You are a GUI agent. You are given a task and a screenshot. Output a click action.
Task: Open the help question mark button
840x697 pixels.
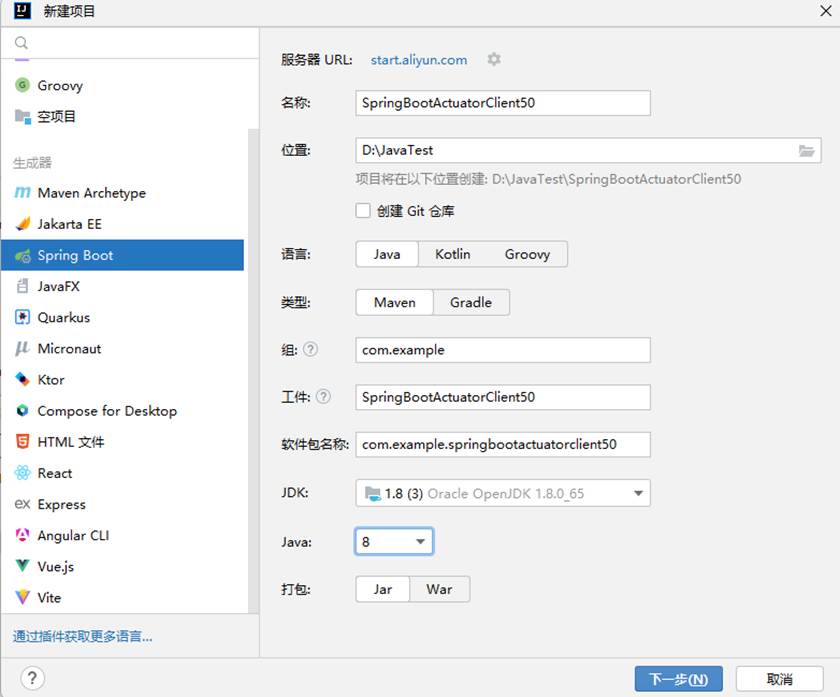(32, 678)
